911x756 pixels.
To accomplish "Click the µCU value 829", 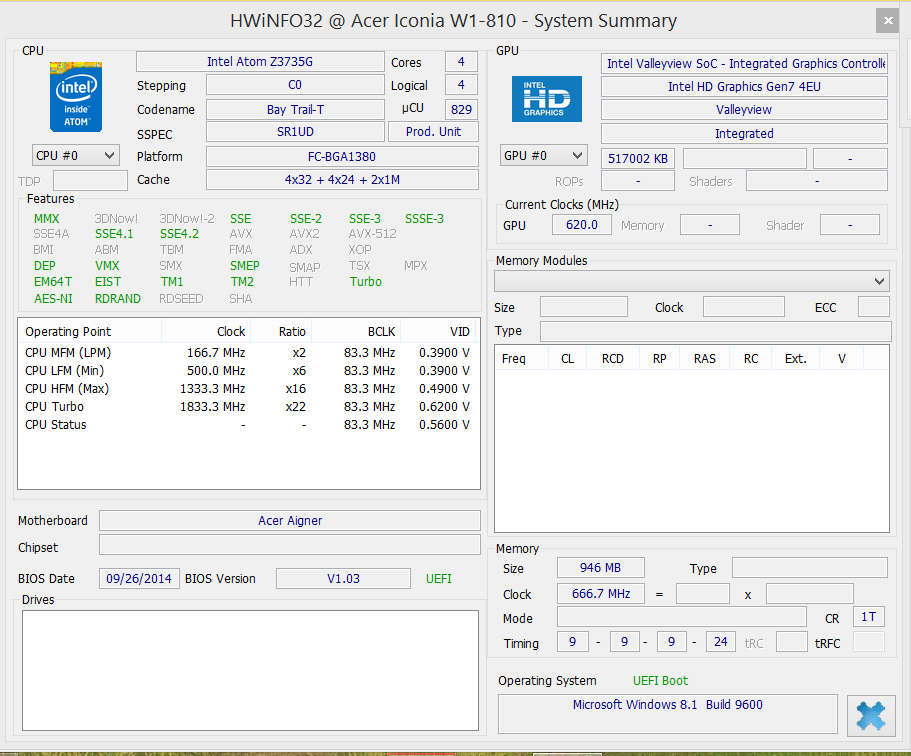I will (461, 109).
